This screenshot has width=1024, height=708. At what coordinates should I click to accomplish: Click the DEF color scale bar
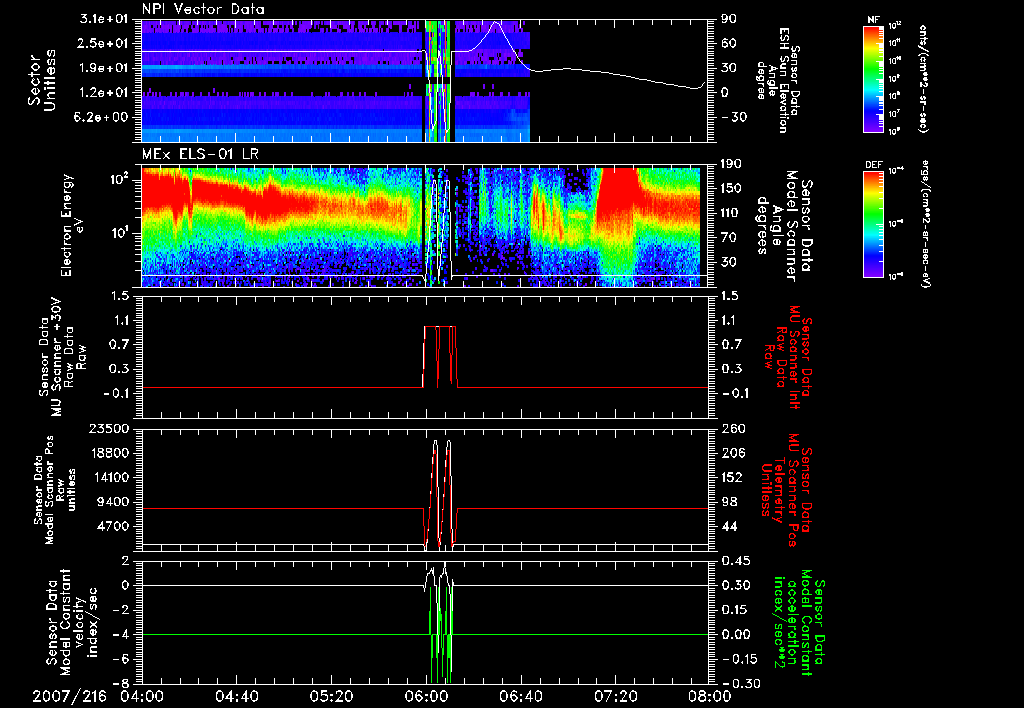point(874,223)
